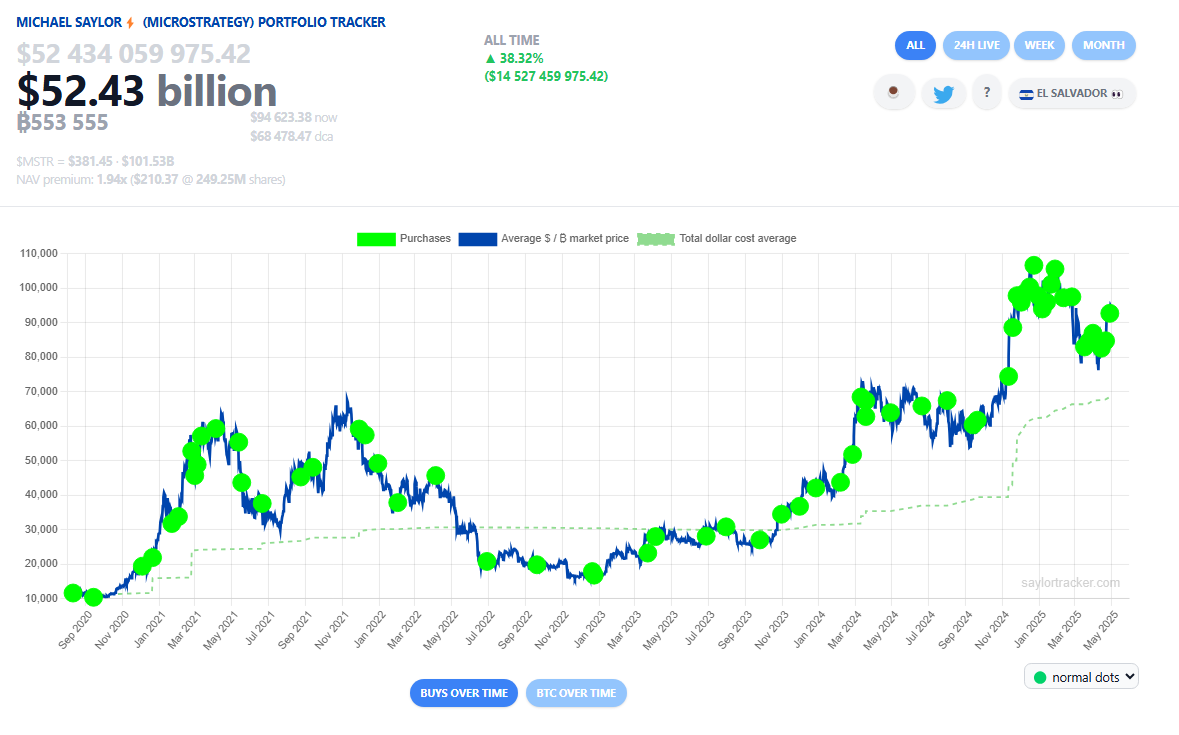Click the ALL TIME label

tap(511, 41)
